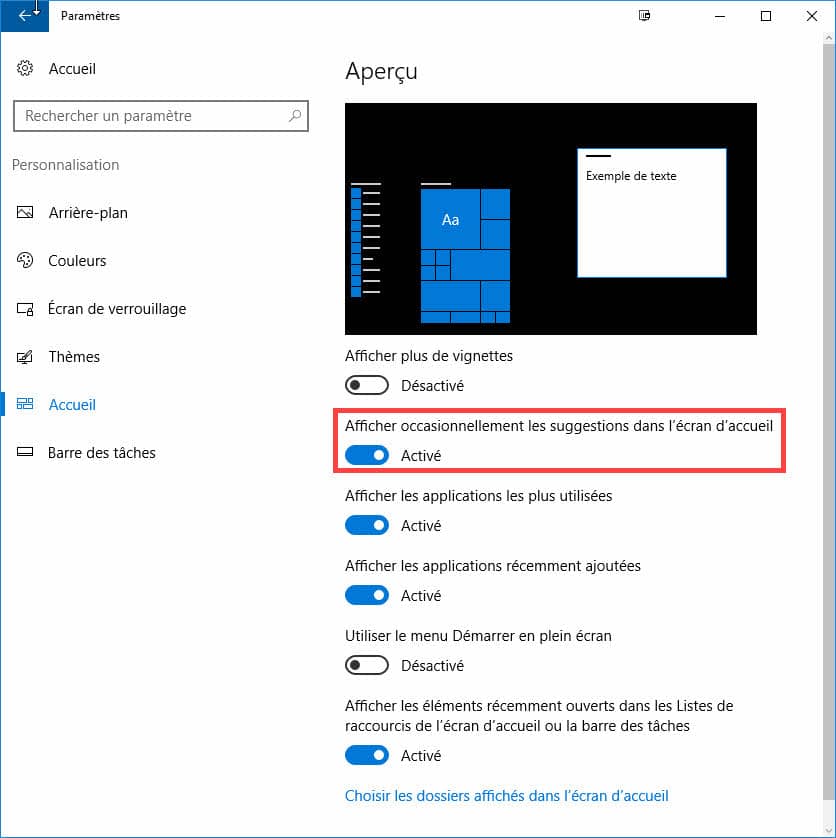Click the Exemple de texte preview box
This screenshot has height=838, width=836.
[x=652, y=213]
